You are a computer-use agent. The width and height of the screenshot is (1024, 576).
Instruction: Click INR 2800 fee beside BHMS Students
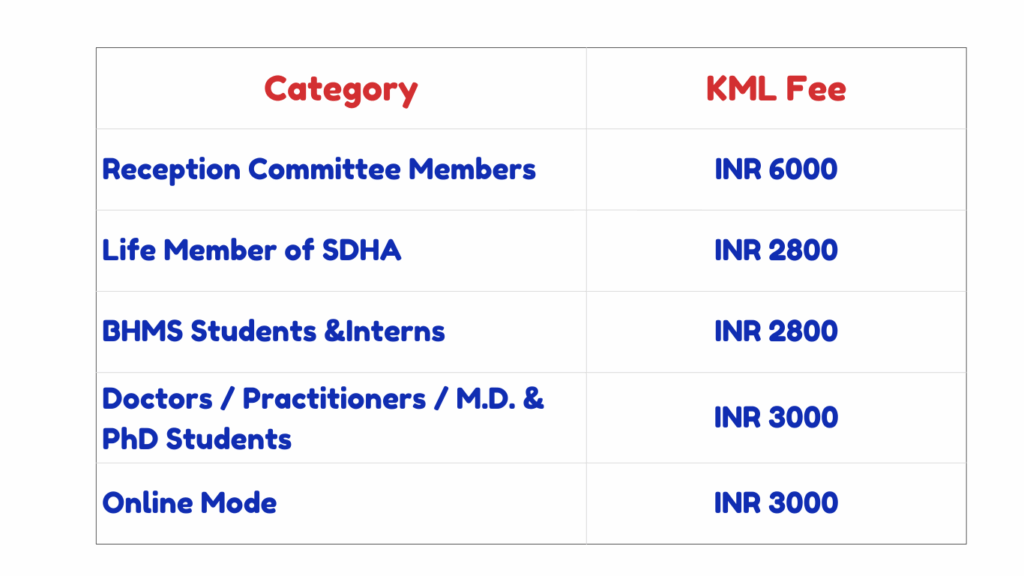click(x=776, y=331)
